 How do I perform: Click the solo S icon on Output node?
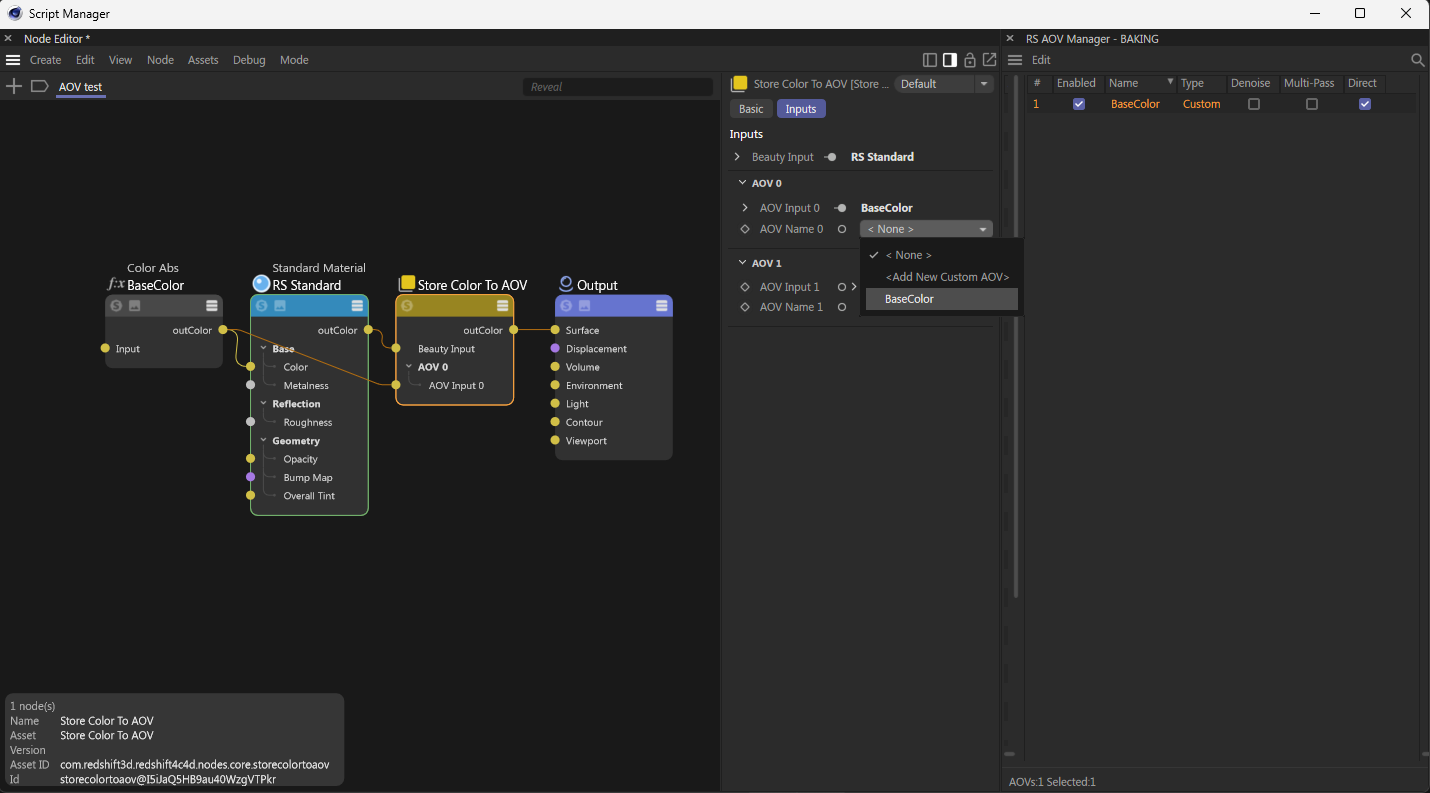566,306
